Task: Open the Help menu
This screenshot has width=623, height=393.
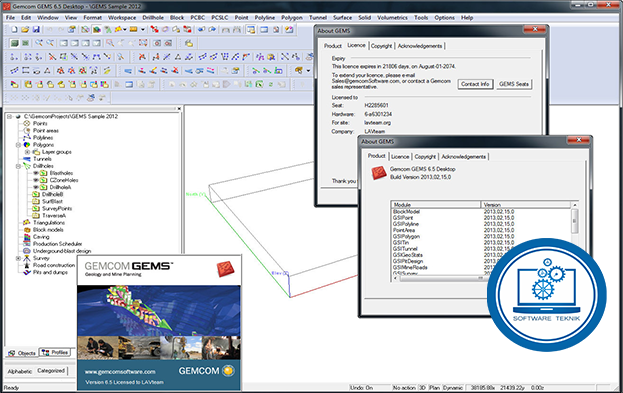Action: pos(467,18)
